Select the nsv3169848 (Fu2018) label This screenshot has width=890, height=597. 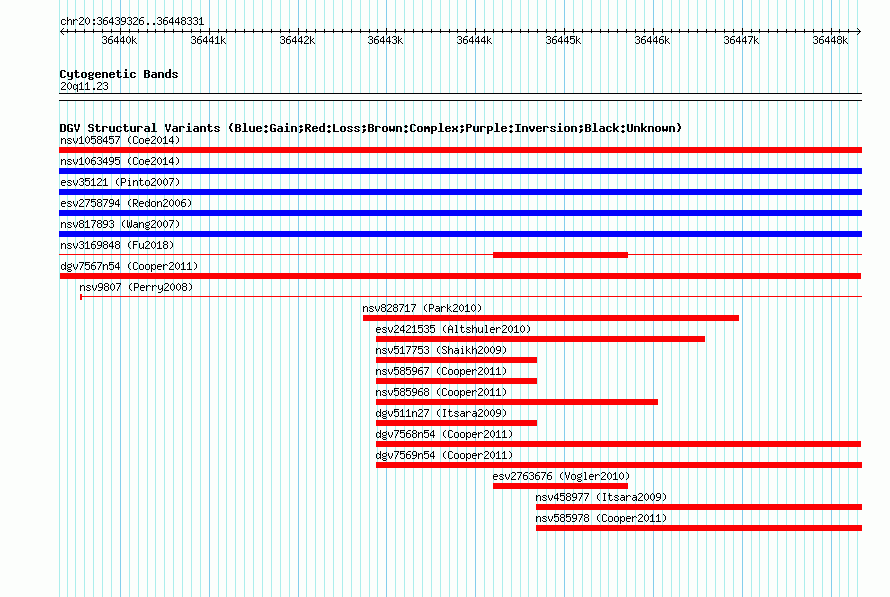click(117, 245)
